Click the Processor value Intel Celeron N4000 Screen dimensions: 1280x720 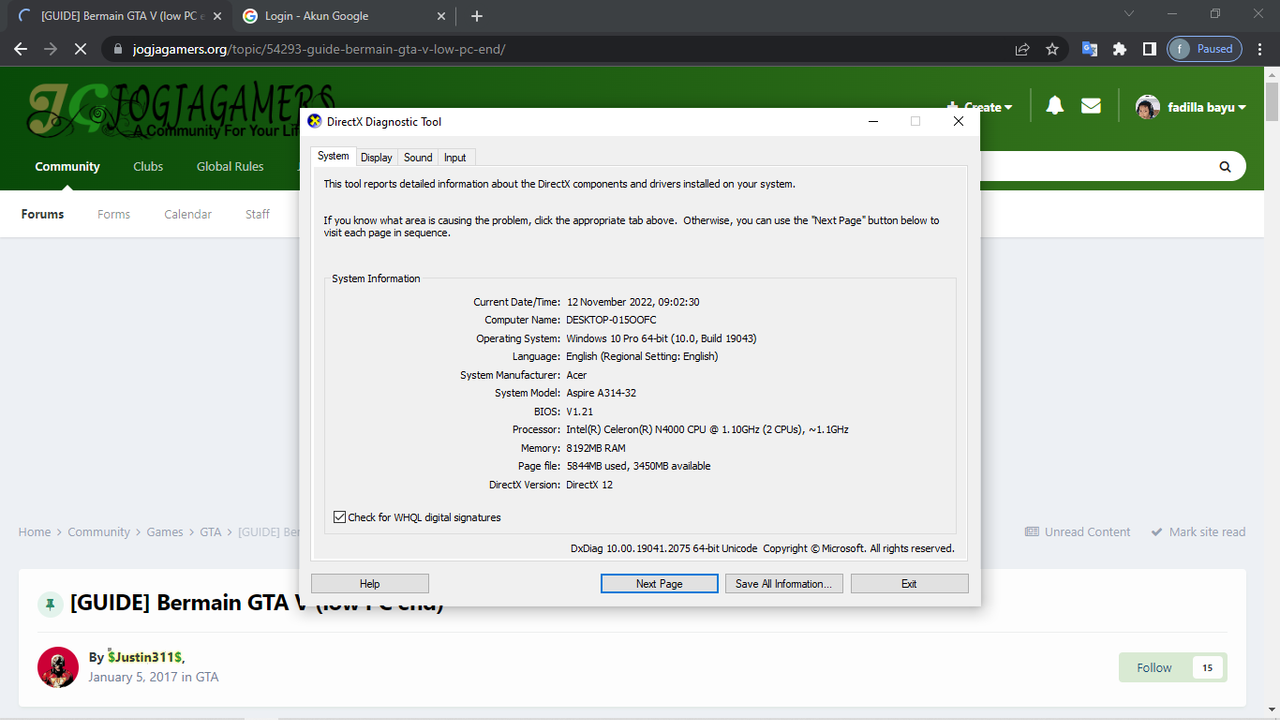pos(707,429)
